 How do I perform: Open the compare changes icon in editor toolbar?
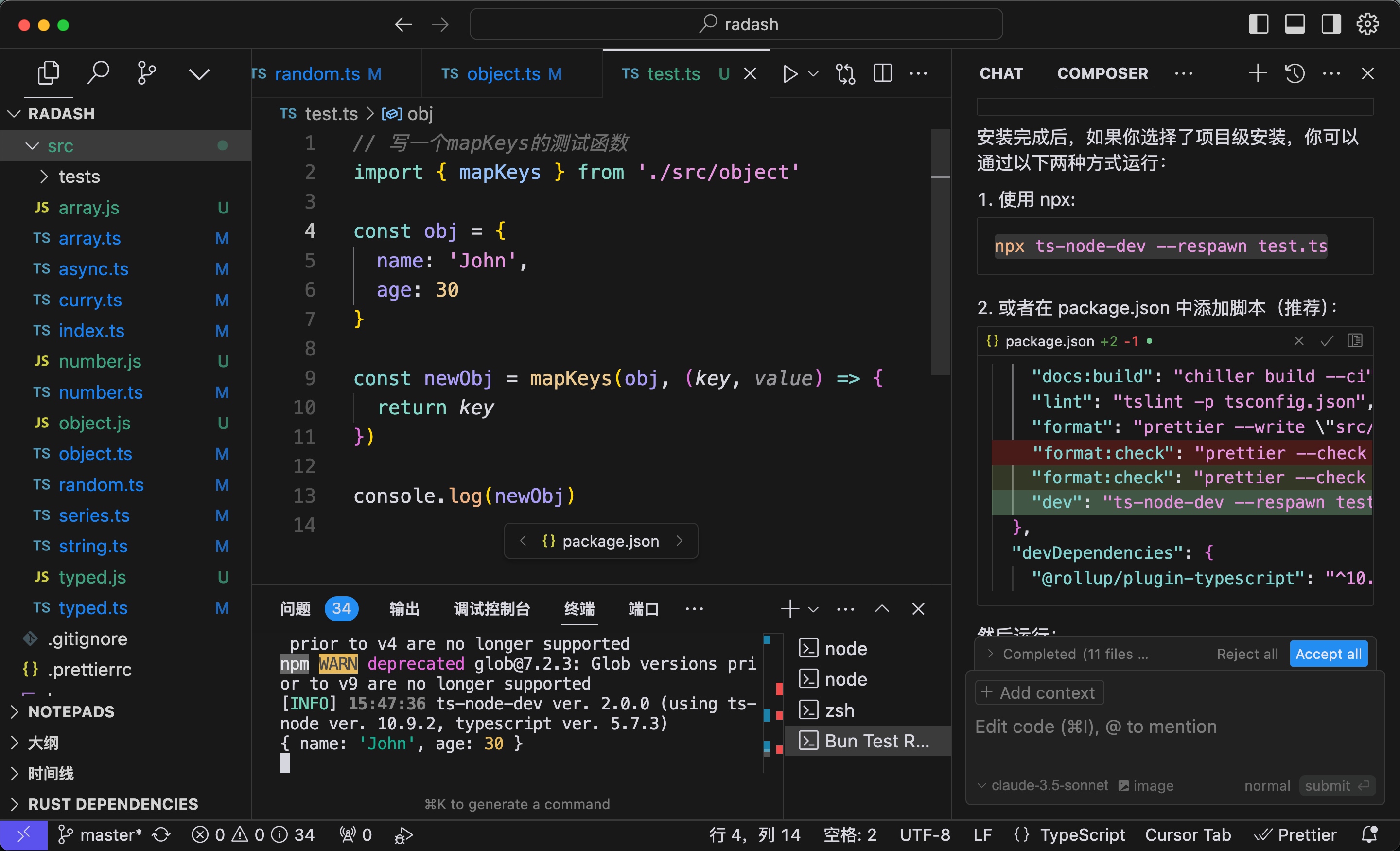pyautogui.click(x=845, y=74)
